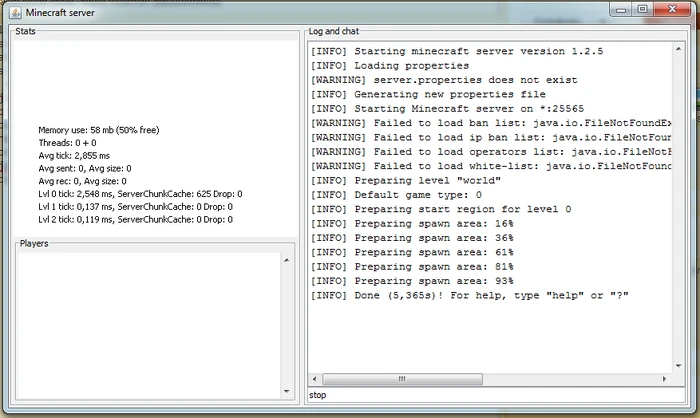Click 'Default game type: 0' log line
Screen dimensions: 700x418
tap(396, 195)
